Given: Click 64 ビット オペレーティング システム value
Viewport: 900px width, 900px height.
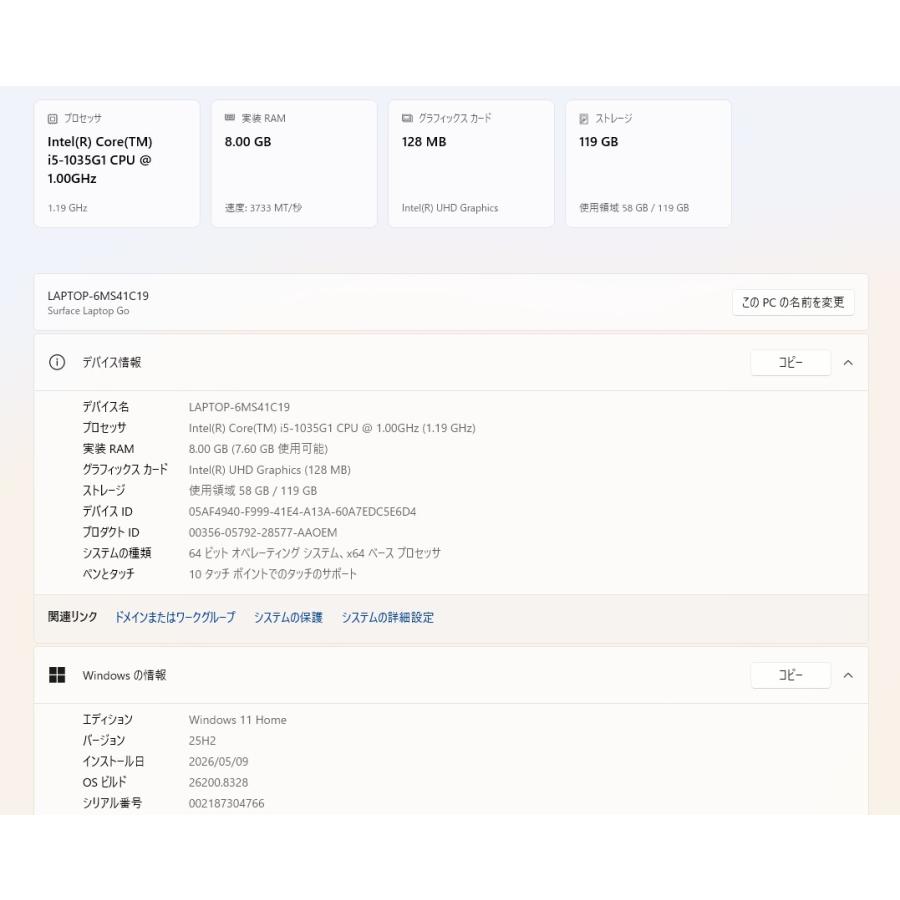Looking at the screenshot, I should pos(315,553).
